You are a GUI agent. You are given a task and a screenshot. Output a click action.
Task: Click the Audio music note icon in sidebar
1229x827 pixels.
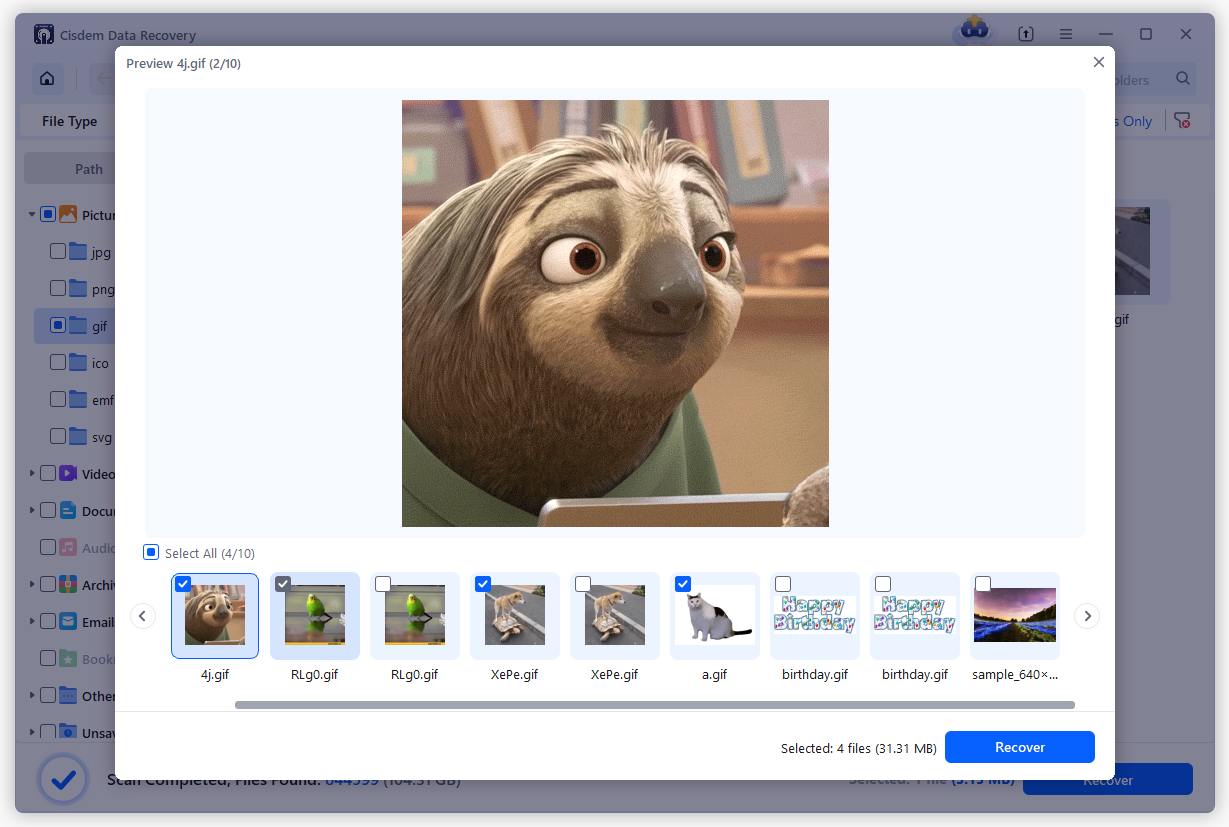pyautogui.click(x=69, y=547)
